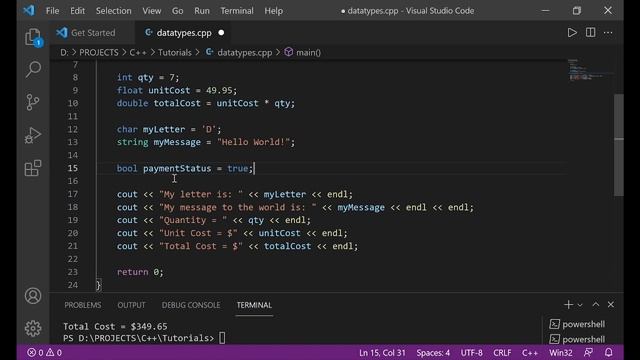Viewport: 640px width, 360px height.
Task: Select the first powershell terminal
Action: (577, 324)
